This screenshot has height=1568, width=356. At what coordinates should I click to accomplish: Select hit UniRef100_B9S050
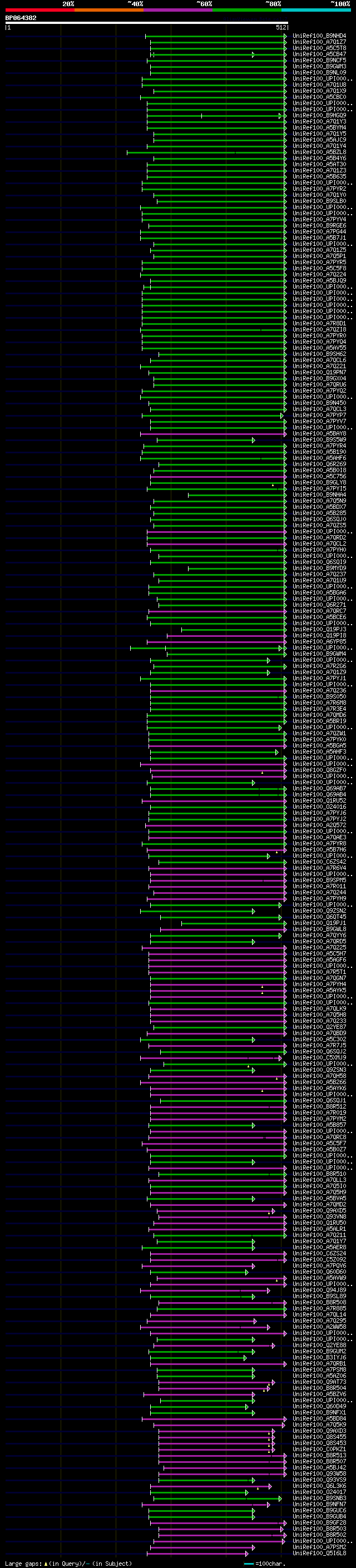coord(319,697)
